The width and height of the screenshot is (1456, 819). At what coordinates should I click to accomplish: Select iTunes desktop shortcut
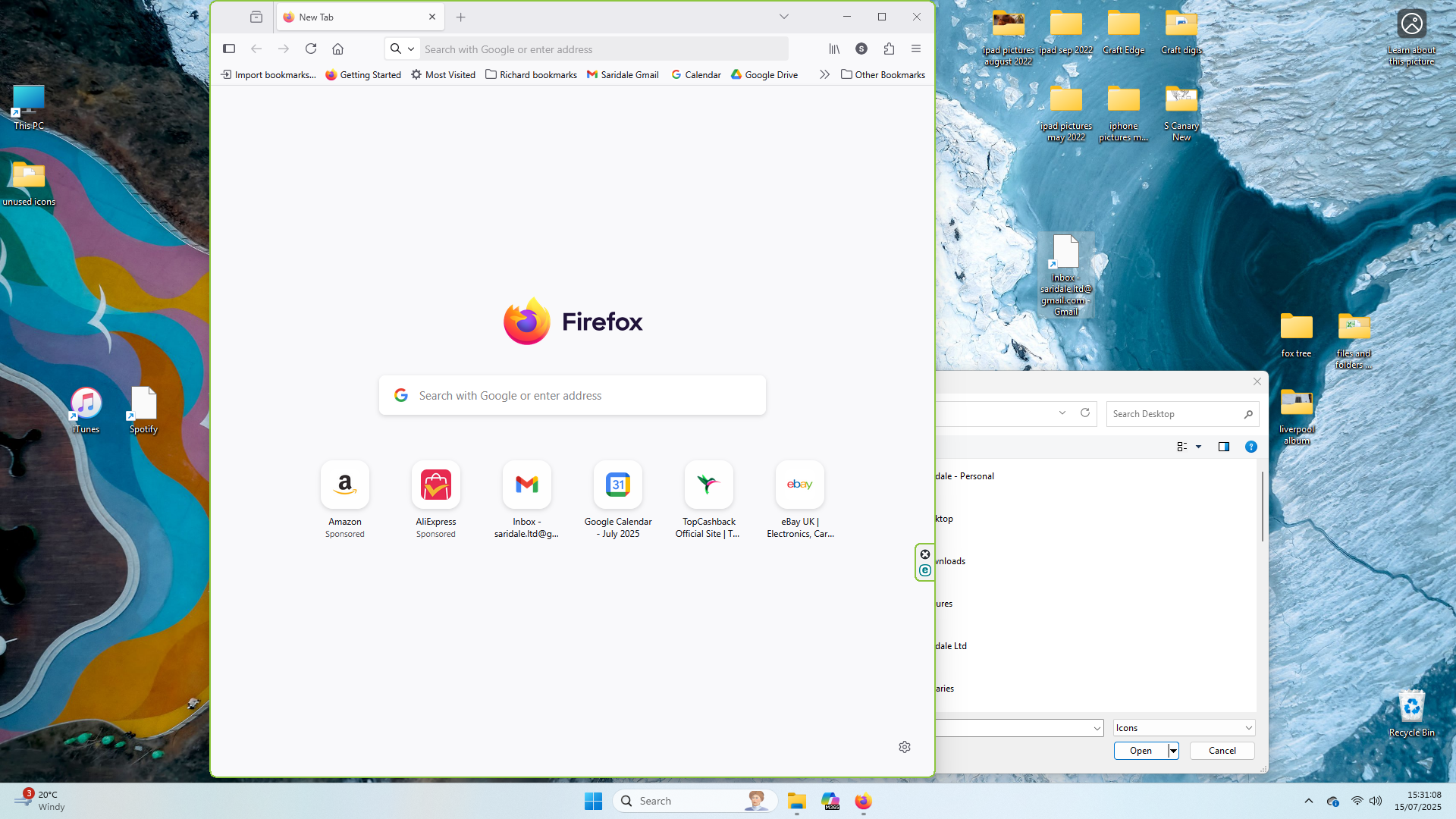point(86,410)
